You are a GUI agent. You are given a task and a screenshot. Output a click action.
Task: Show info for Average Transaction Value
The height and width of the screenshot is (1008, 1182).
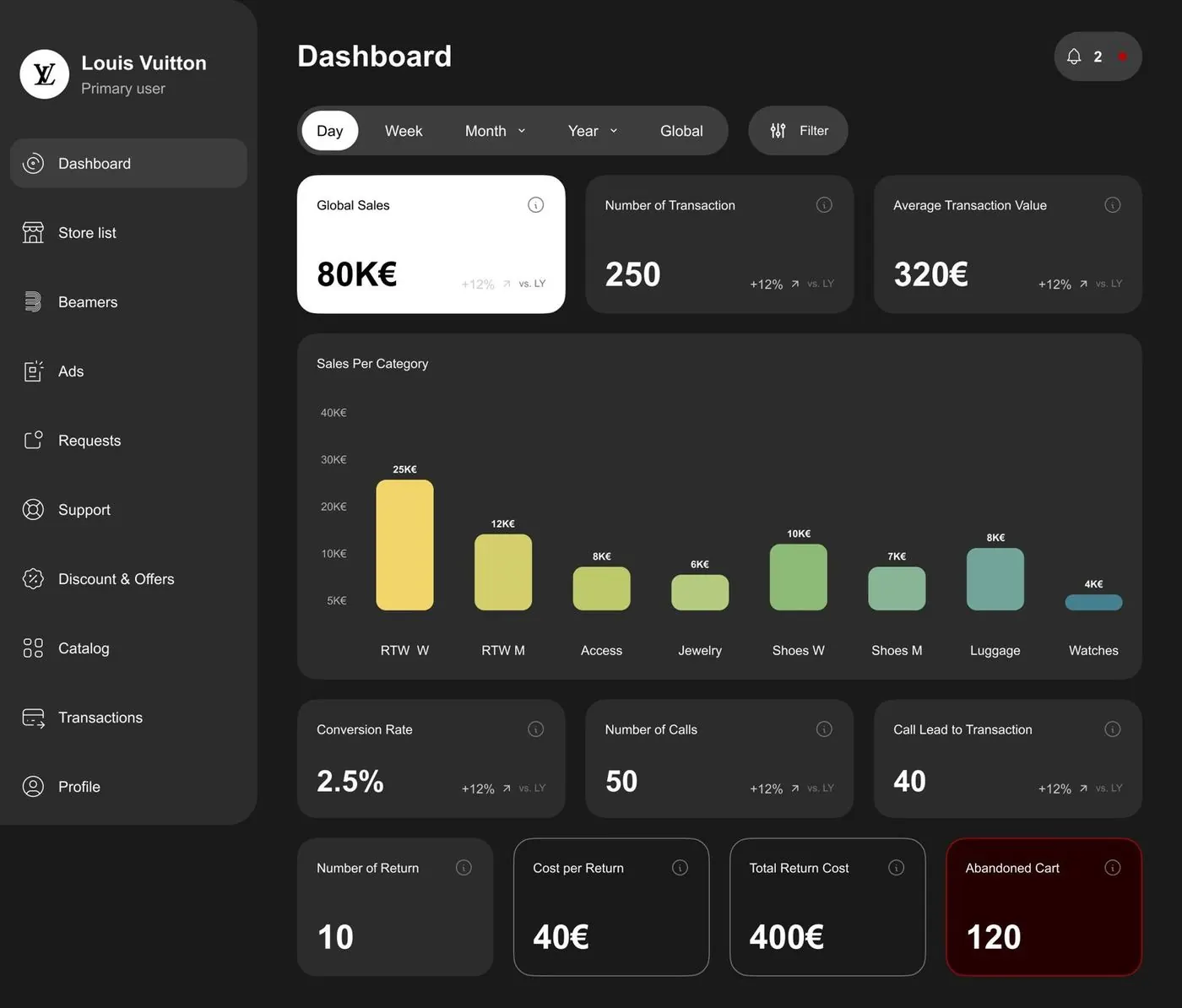click(x=1113, y=205)
